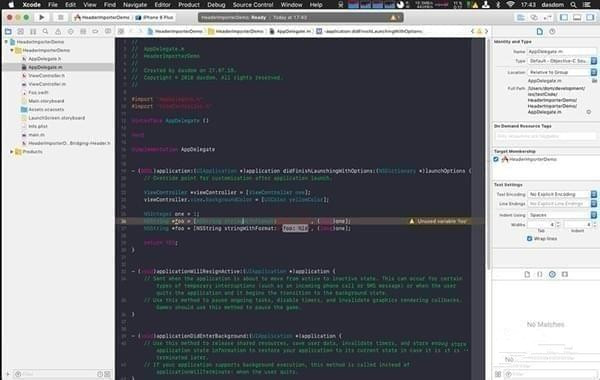The height and width of the screenshot is (380, 600).
Task: Hide the Utilities right panel
Action: 590,17
